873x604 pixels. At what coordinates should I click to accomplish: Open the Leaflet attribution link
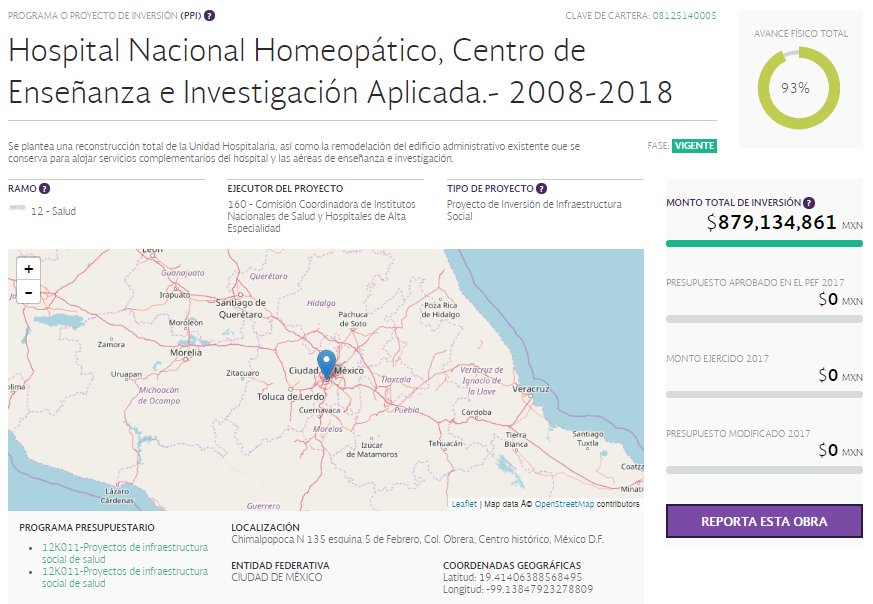464,504
